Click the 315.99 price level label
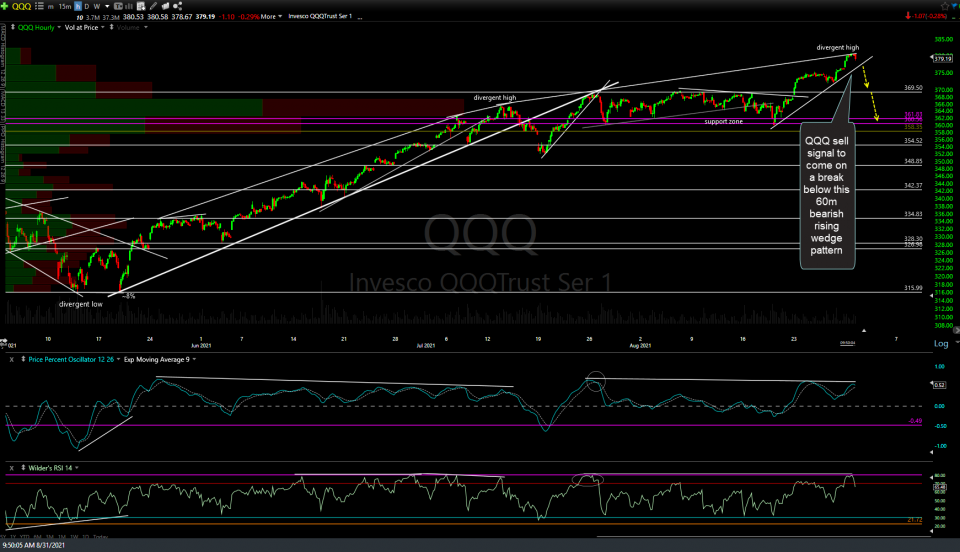Image resolution: width=960 pixels, height=552 pixels. (913, 288)
